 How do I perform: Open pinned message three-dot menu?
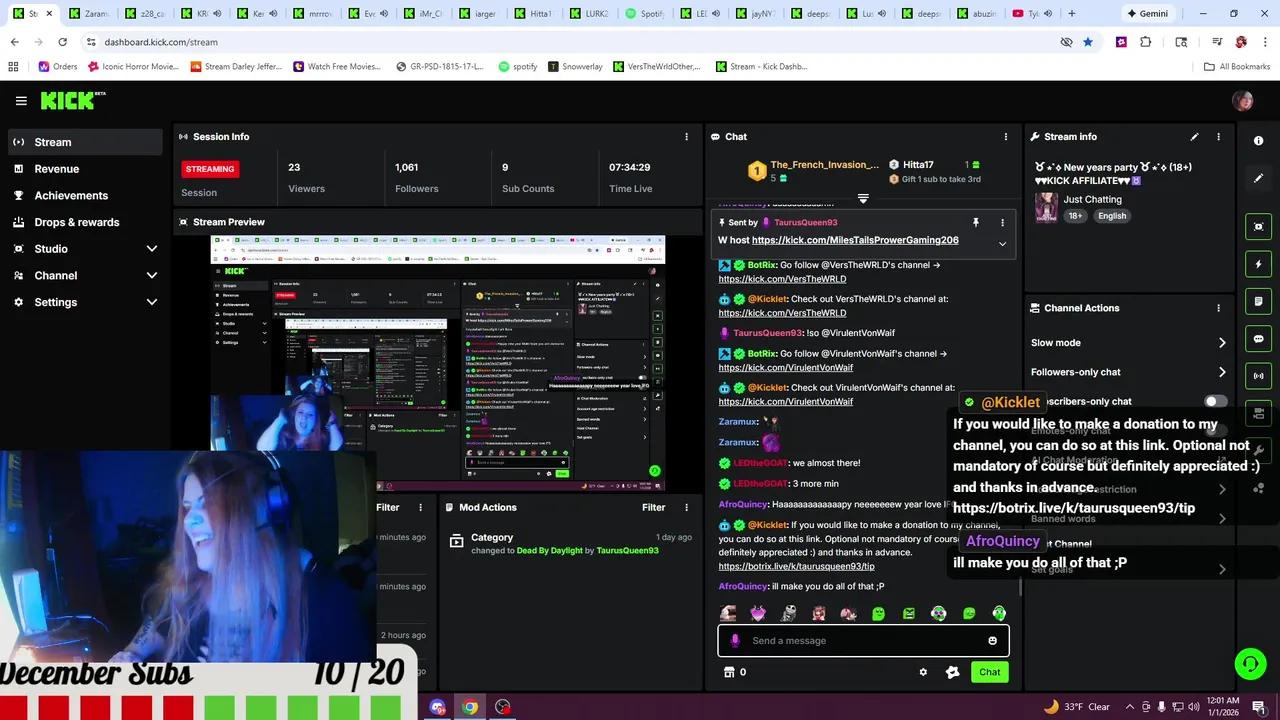tap(1002, 223)
